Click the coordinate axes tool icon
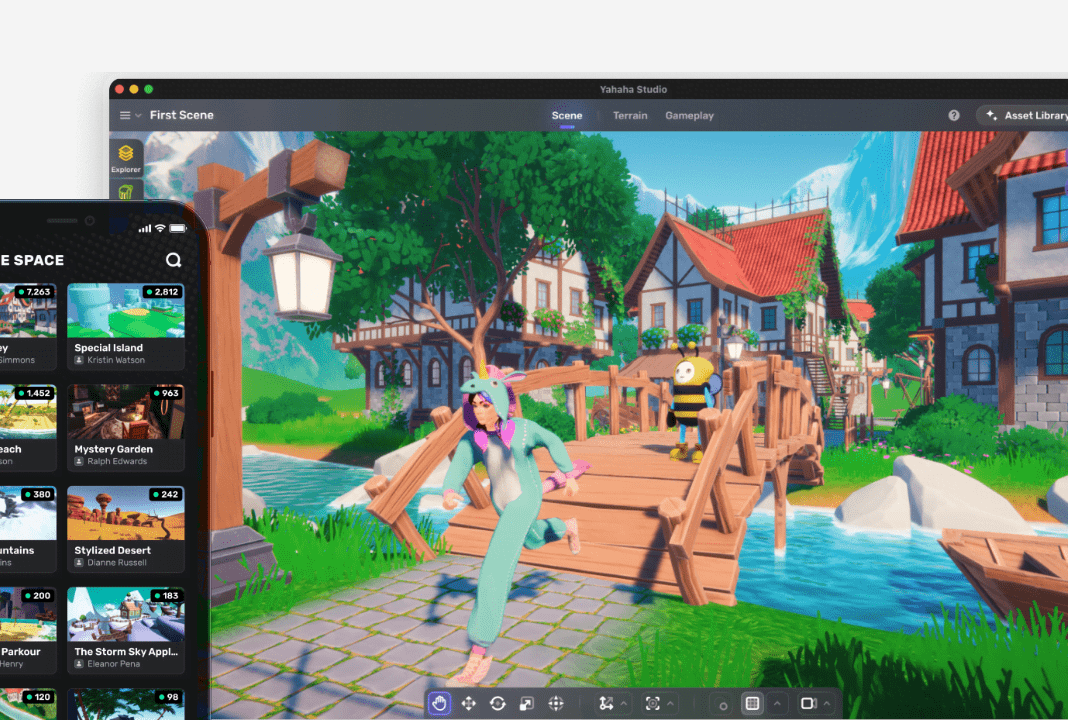 click(x=606, y=703)
